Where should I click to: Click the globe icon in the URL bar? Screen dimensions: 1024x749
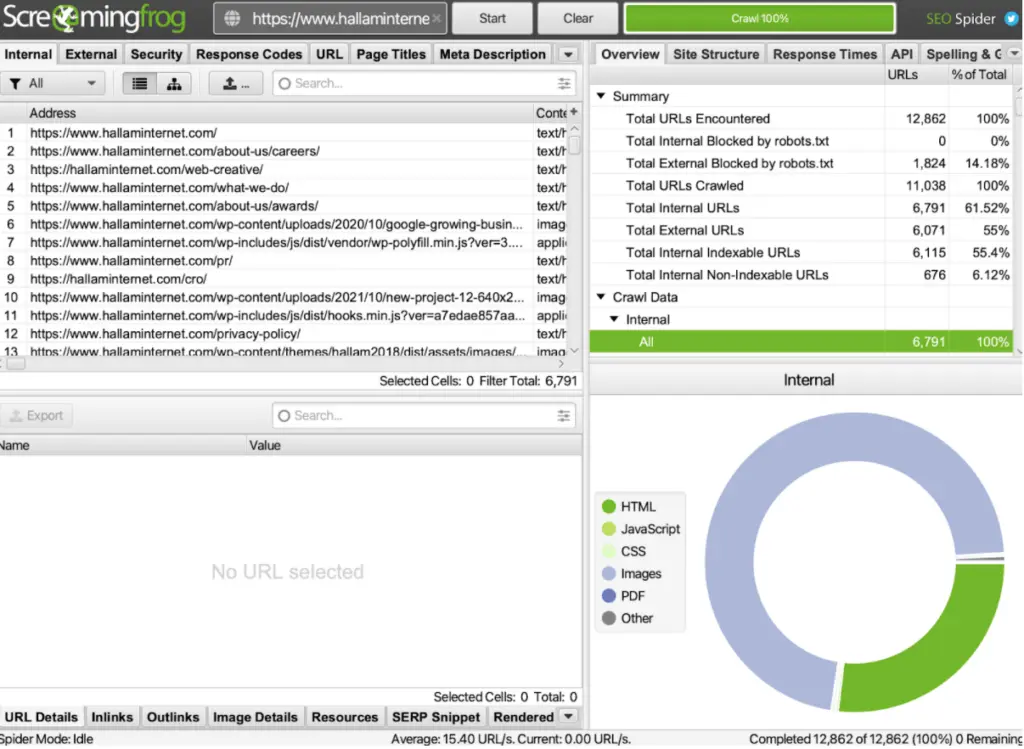point(232,19)
